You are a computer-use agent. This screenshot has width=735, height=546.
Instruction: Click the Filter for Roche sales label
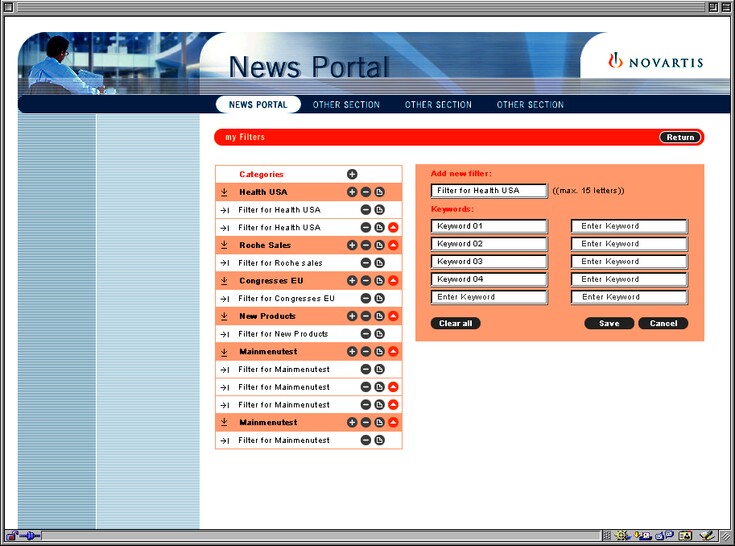280,263
